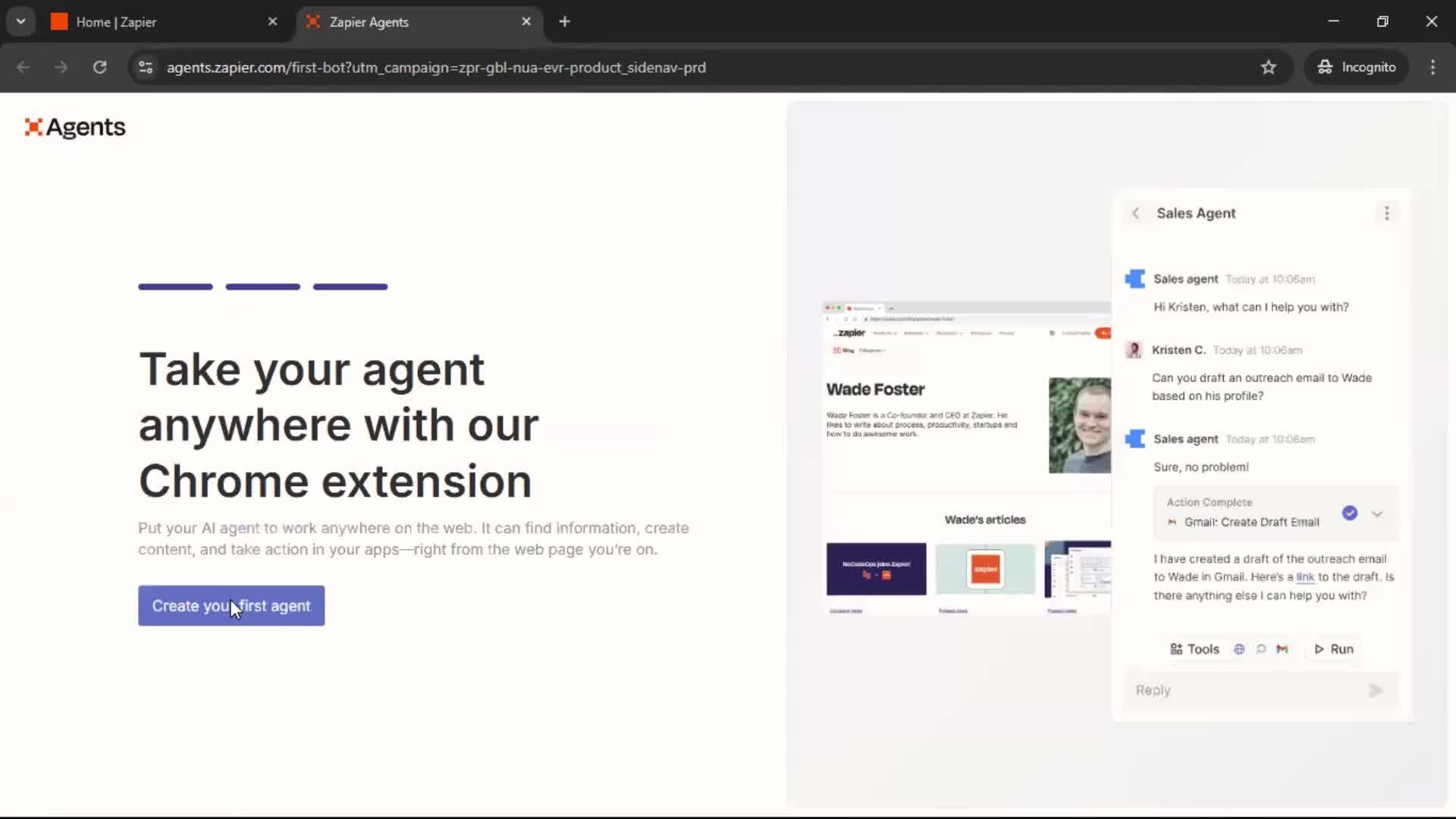Send the reply with the arrow icon
Screen dimensions: 1456x819
(1376, 690)
